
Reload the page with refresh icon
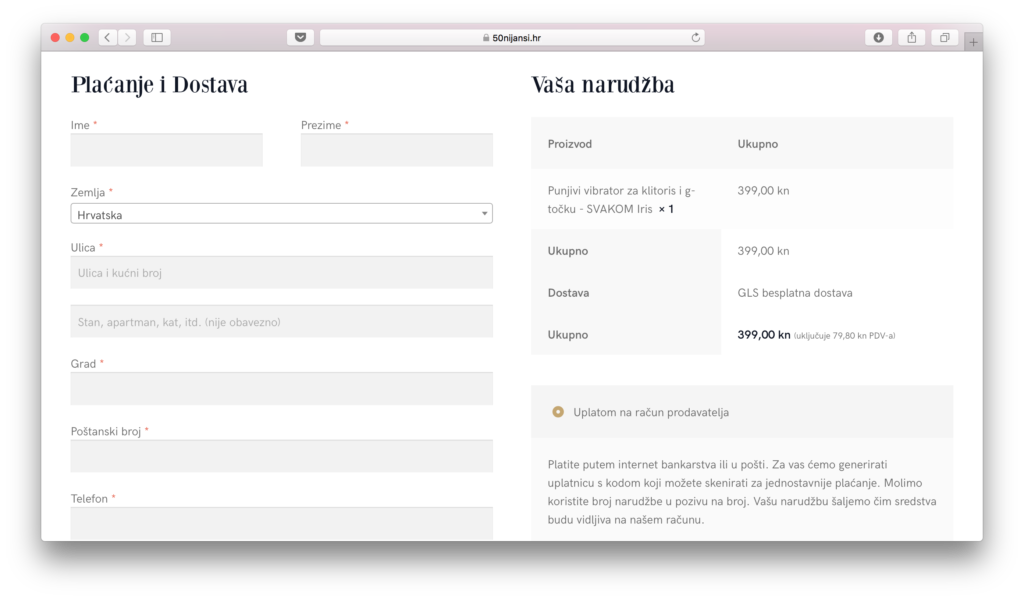[x=696, y=38]
